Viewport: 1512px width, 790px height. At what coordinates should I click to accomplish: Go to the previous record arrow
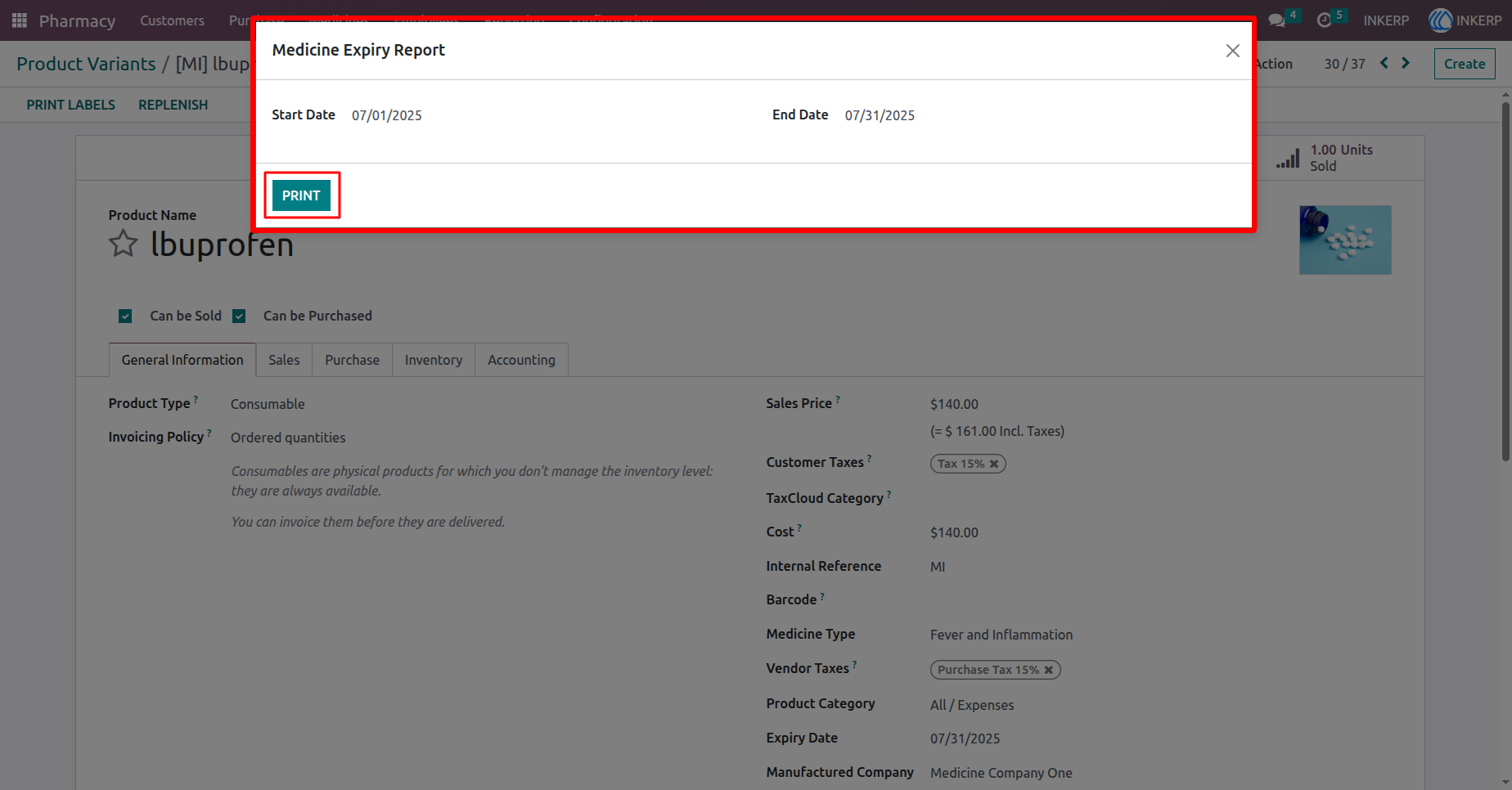1384,63
